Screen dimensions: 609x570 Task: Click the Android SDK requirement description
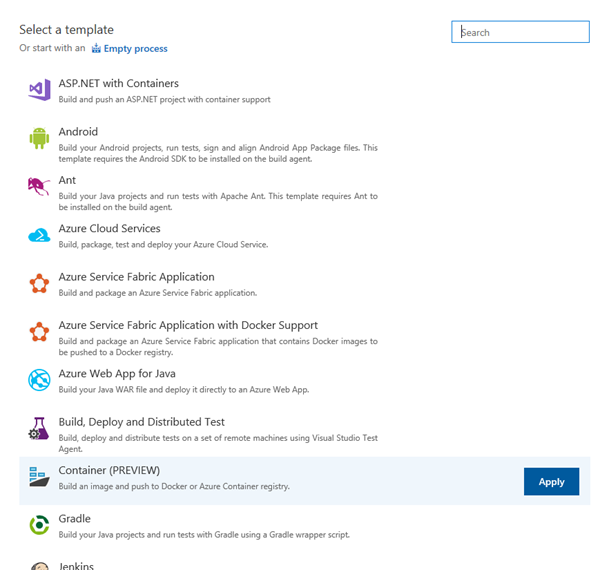pyautogui.click(x=218, y=153)
